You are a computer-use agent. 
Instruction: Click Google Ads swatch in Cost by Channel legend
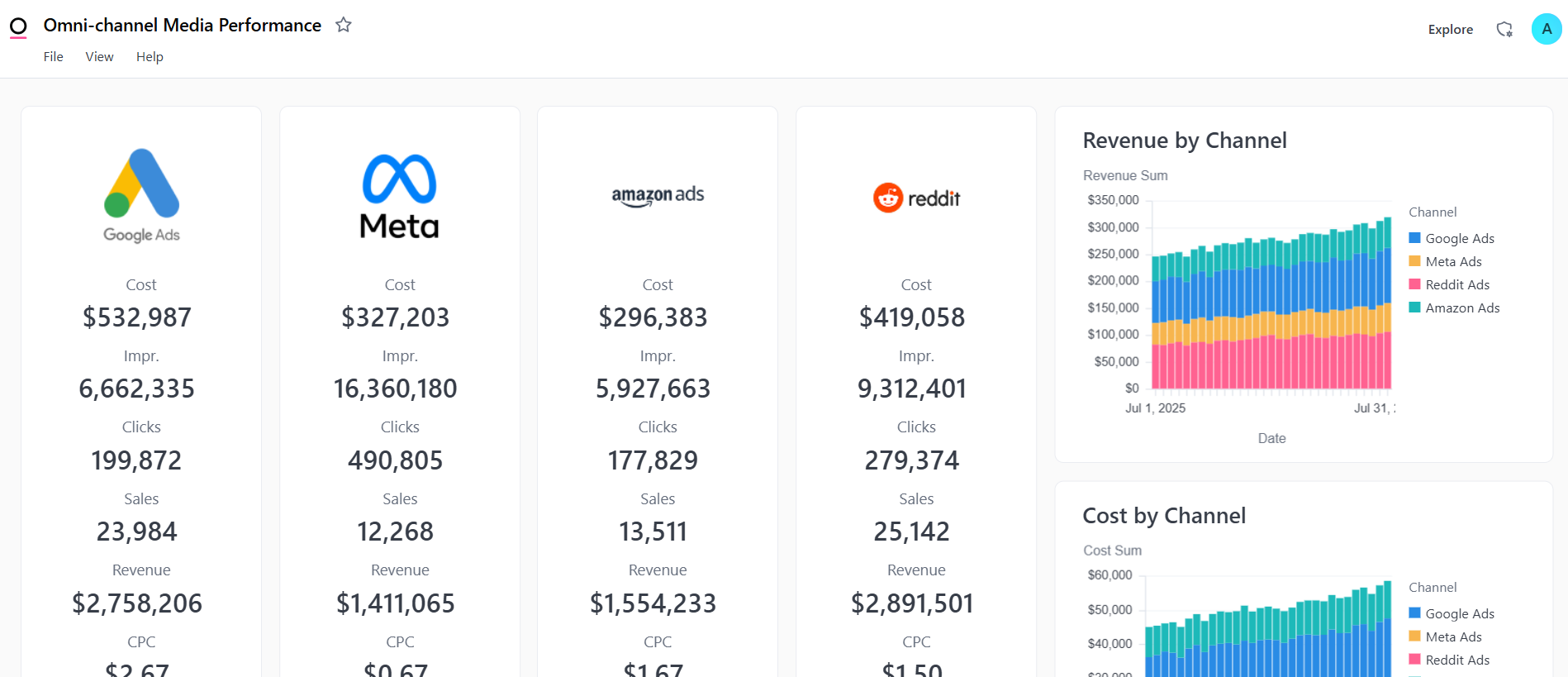pyautogui.click(x=1414, y=613)
